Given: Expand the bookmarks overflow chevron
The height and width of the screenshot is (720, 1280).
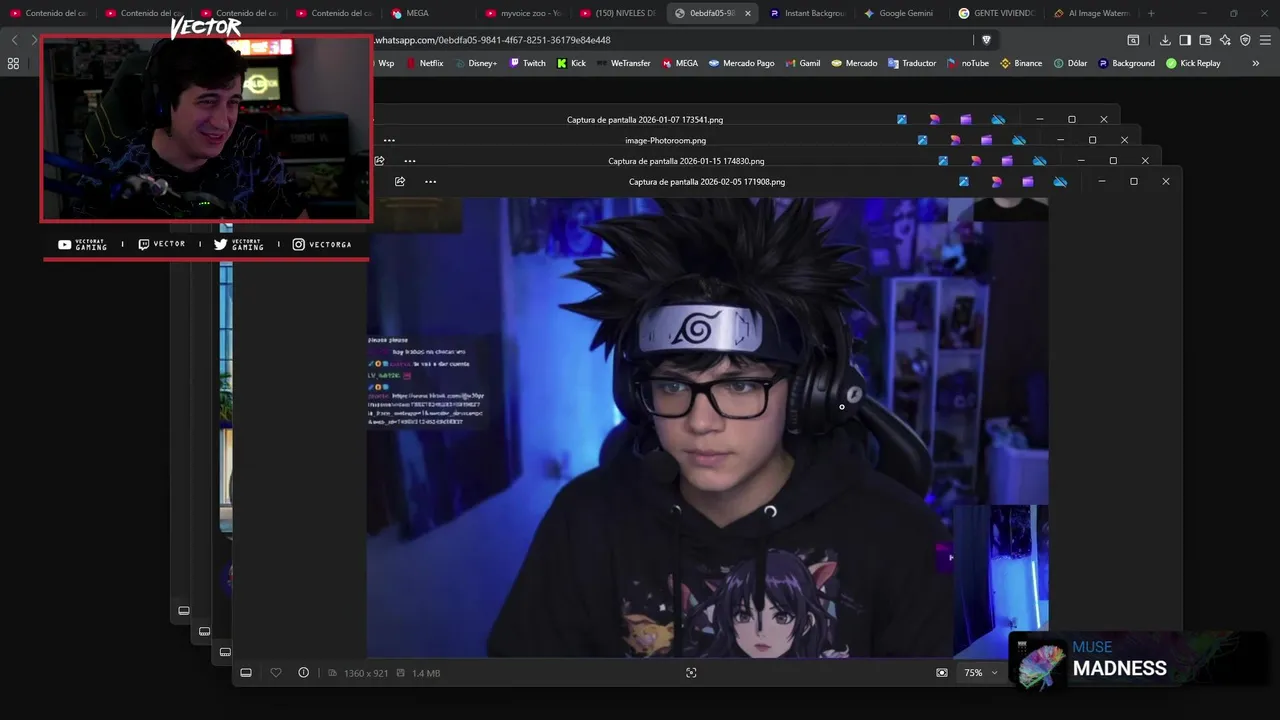Looking at the screenshot, I should point(1256,63).
